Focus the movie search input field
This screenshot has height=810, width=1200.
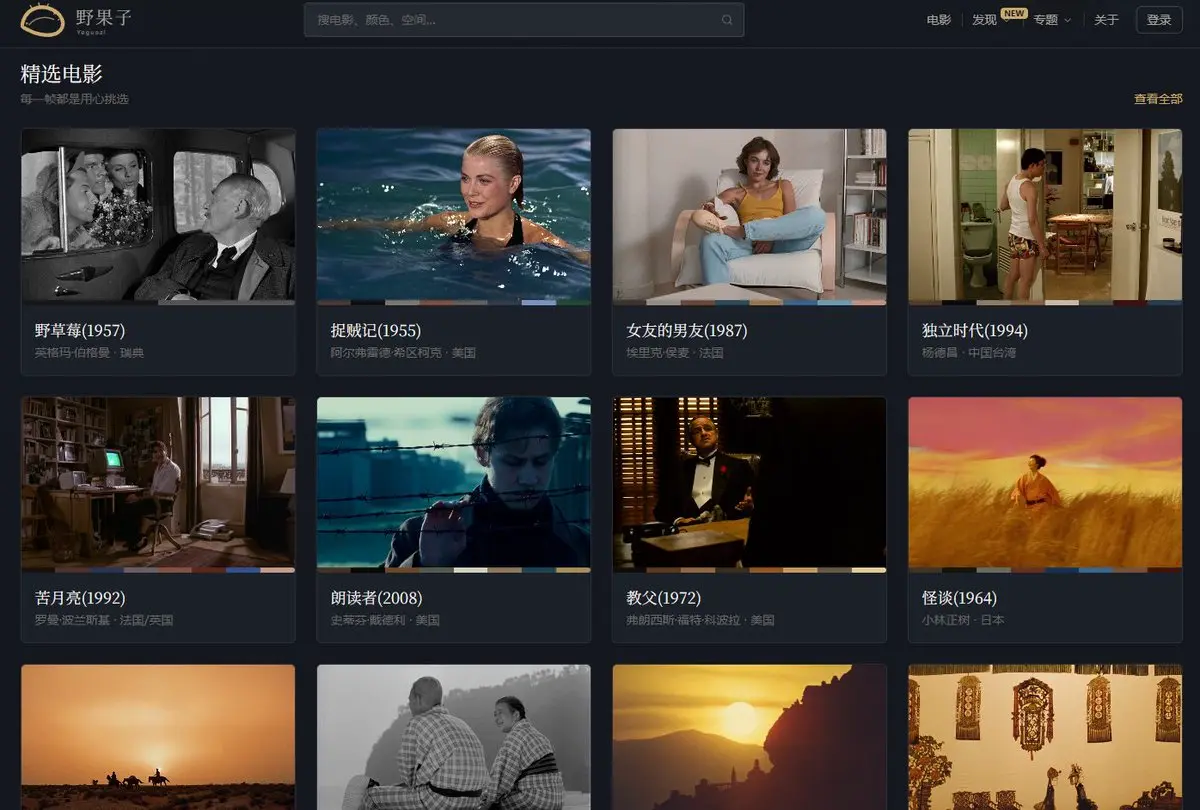(524, 20)
